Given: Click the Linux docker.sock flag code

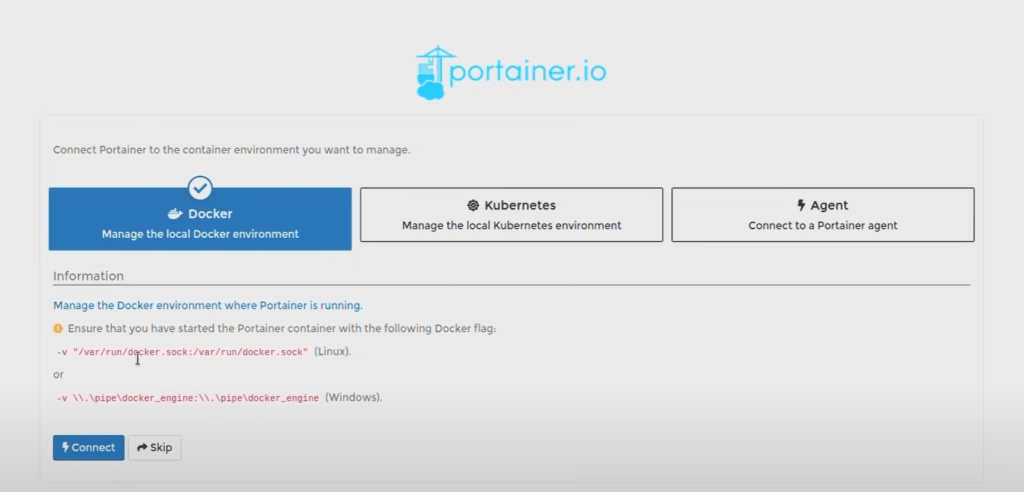Looking at the screenshot, I should click(x=182, y=352).
